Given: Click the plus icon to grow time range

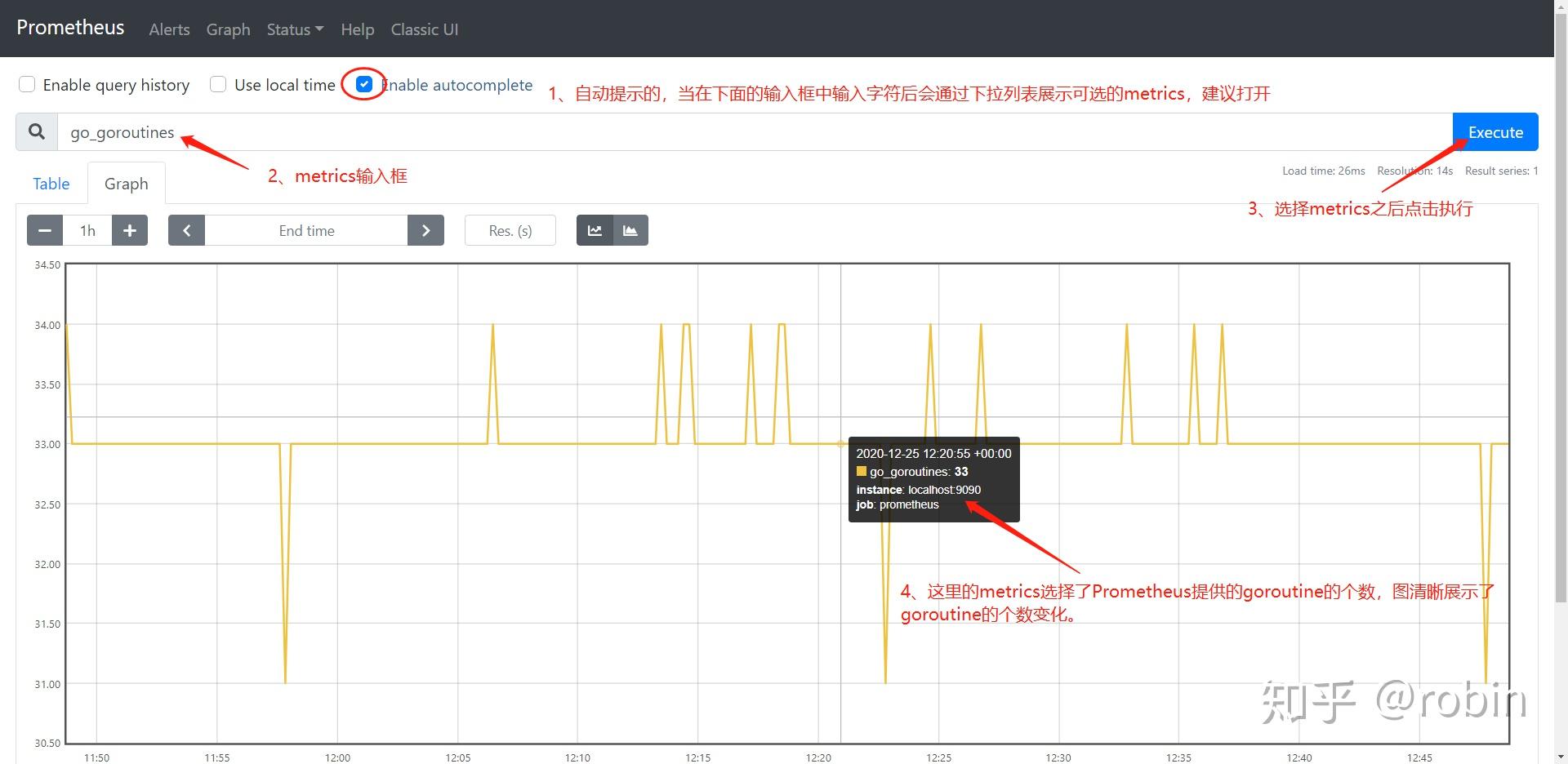Looking at the screenshot, I should (129, 230).
